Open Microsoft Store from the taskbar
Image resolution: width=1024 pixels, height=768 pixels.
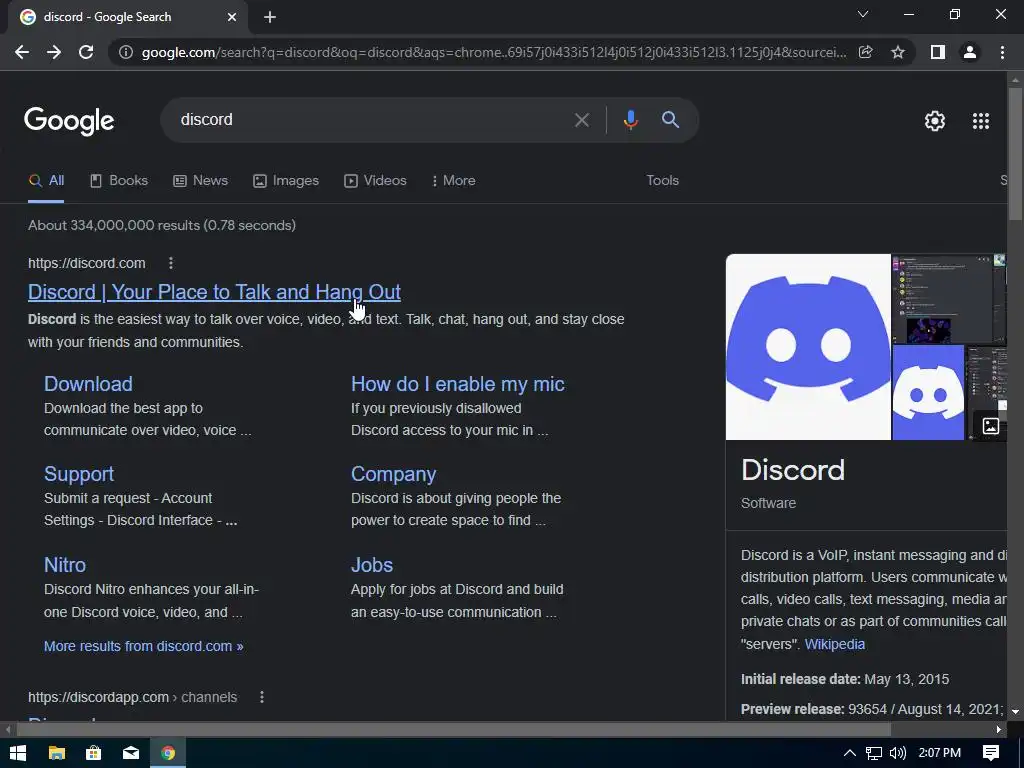pos(93,753)
